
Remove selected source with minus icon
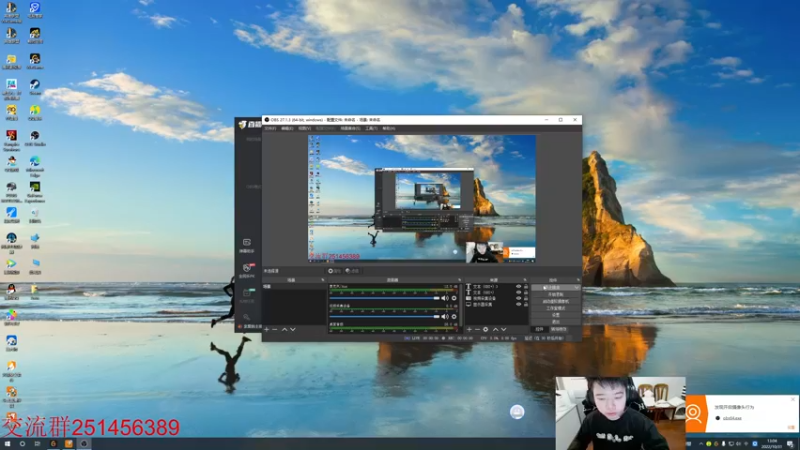pos(478,330)
